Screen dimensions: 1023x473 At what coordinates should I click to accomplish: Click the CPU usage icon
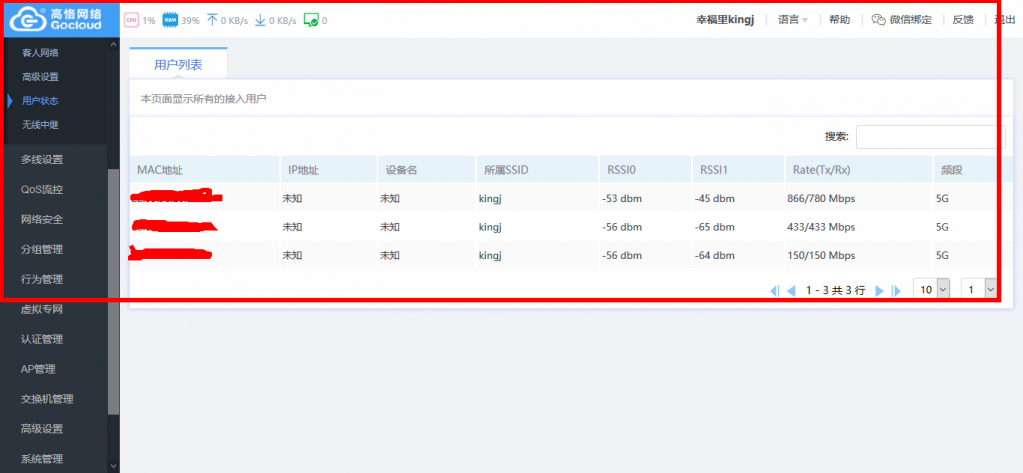(x=132, y=20)
